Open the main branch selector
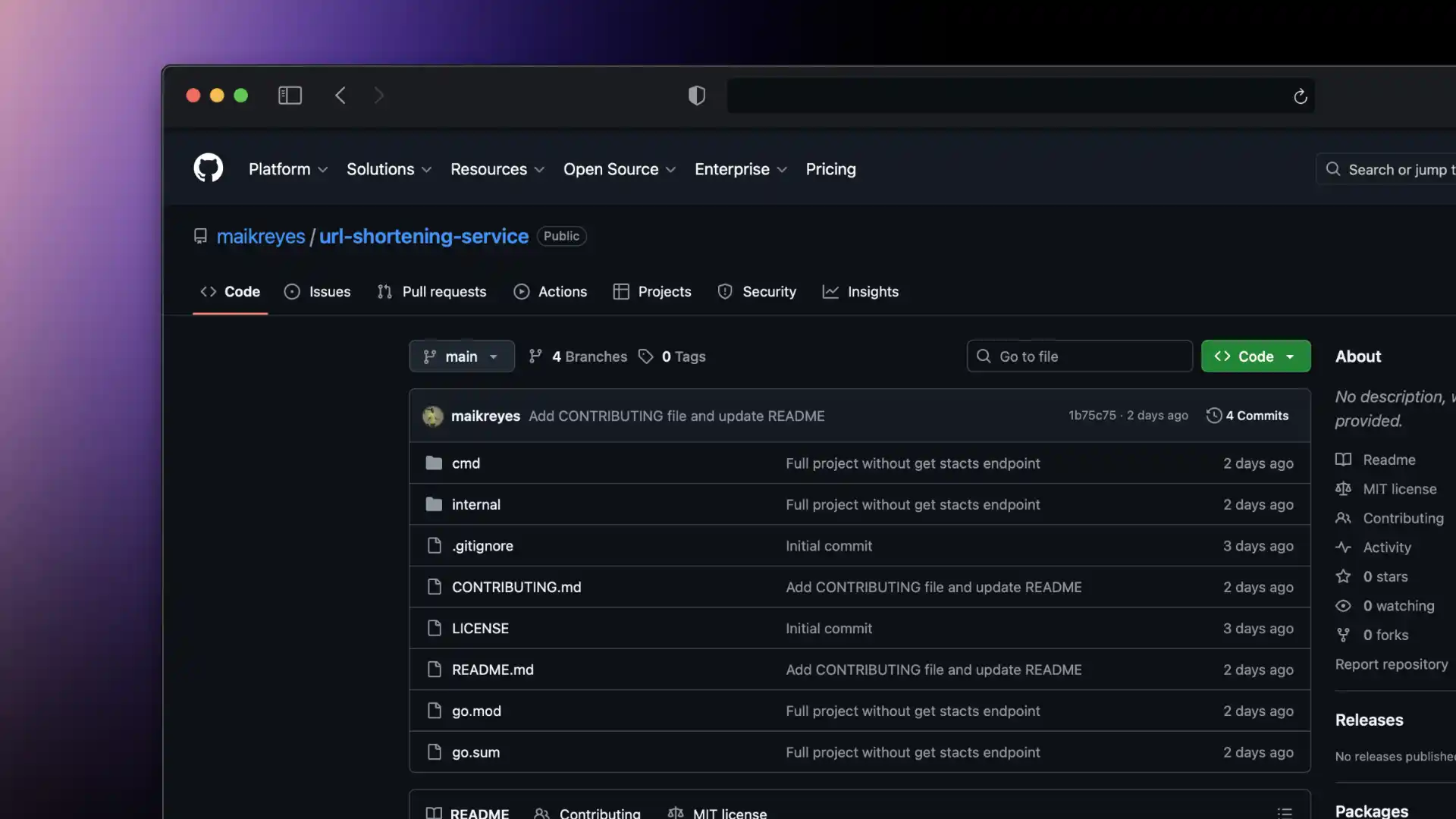 [x=462, y=356]
